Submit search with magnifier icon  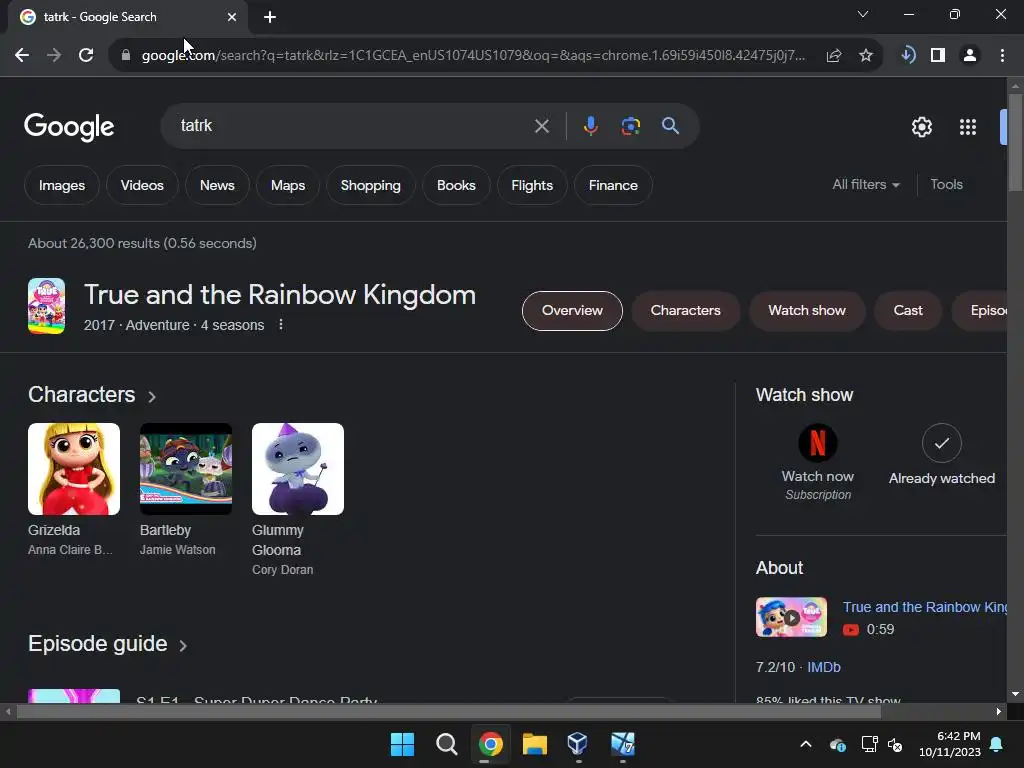[x=671, y=125]
